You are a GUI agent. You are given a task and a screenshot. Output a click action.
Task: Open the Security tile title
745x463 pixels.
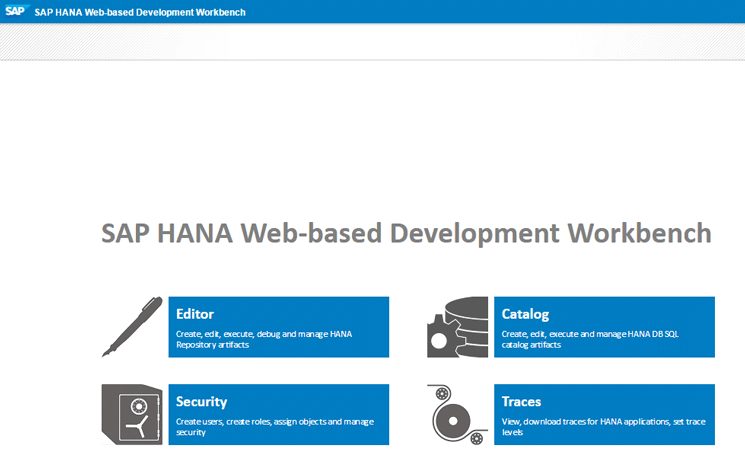coord(201,401)
